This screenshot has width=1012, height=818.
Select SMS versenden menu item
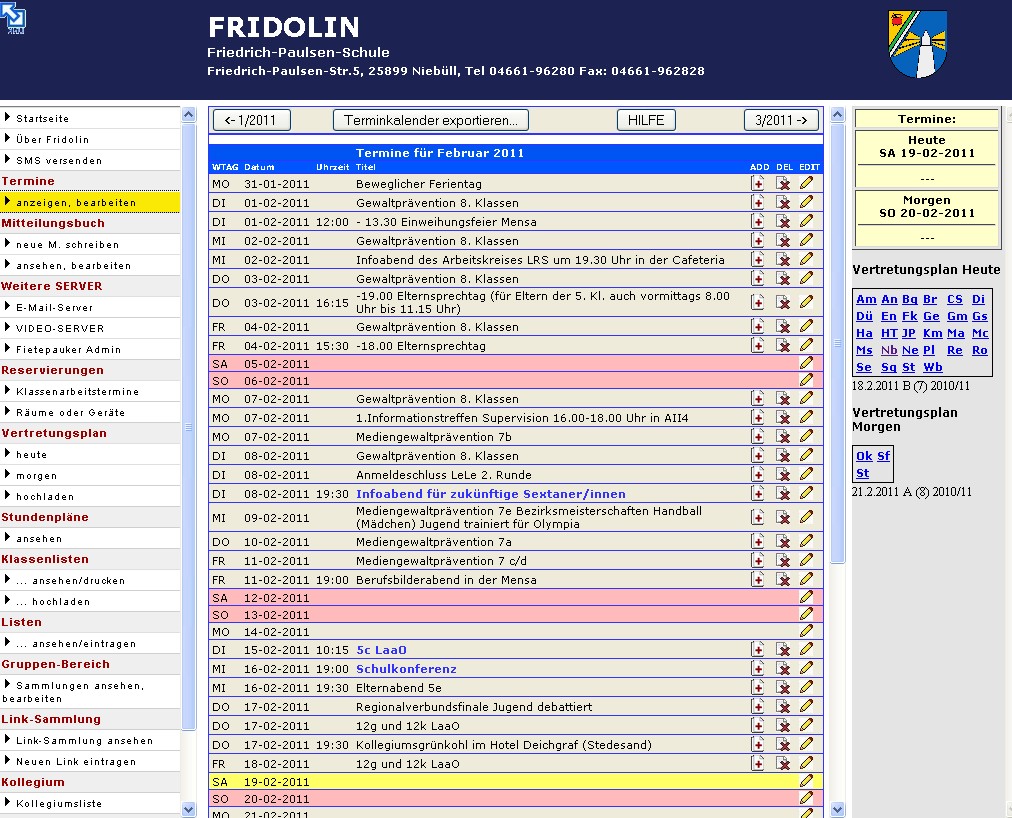tap(59, 160)
